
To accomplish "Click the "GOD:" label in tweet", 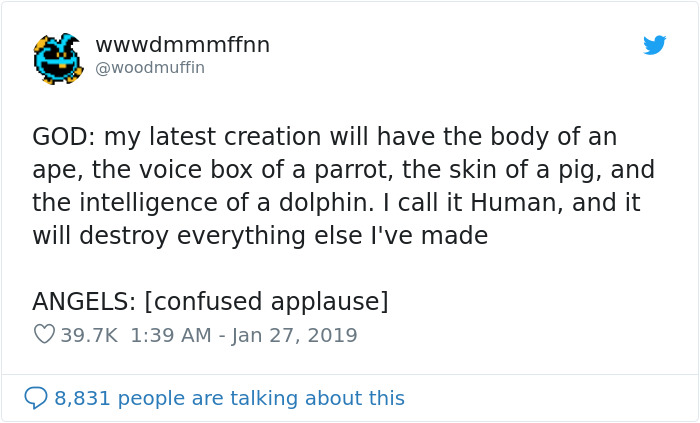I will pyautogui.click(x=64, y=136).
